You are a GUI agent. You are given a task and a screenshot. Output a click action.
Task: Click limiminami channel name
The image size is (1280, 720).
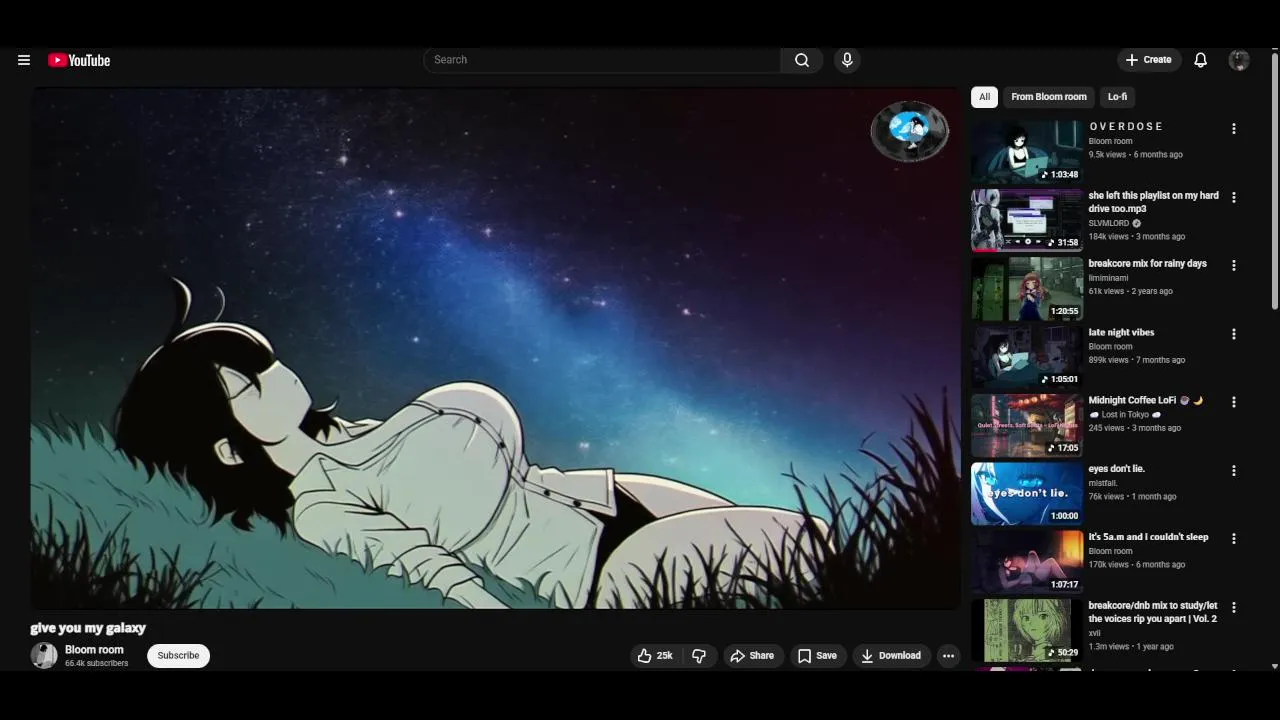coord(1108,278)
